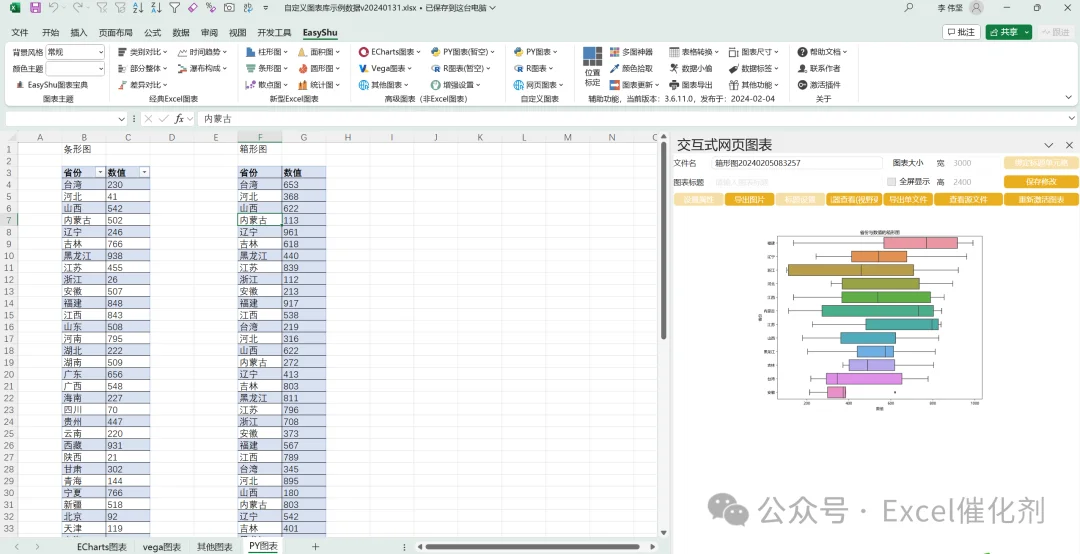
Task: Click the Undo arrow icon
Action: [54, 8]
